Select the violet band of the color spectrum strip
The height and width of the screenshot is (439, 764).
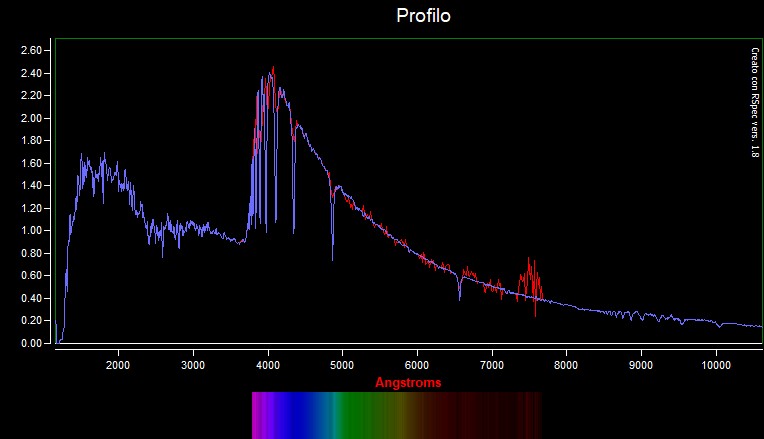pos(262,413)
